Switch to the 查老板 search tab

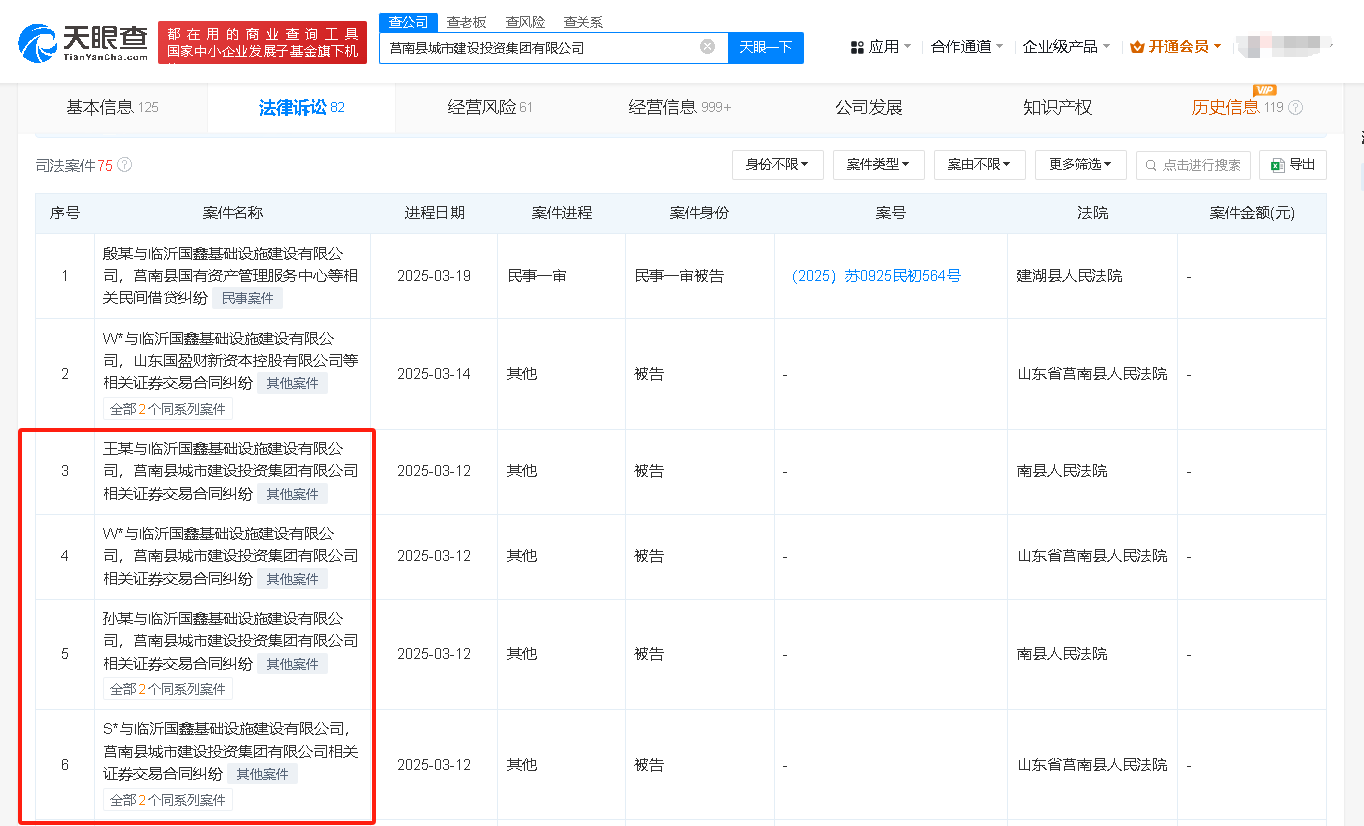pyautogui.click(x=466, y=21)
